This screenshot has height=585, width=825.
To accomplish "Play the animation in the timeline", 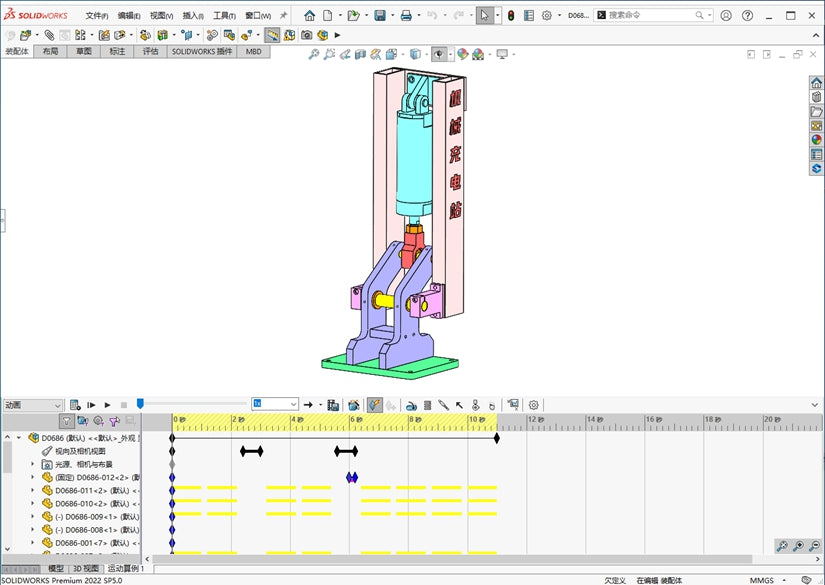I will [107, 405].
